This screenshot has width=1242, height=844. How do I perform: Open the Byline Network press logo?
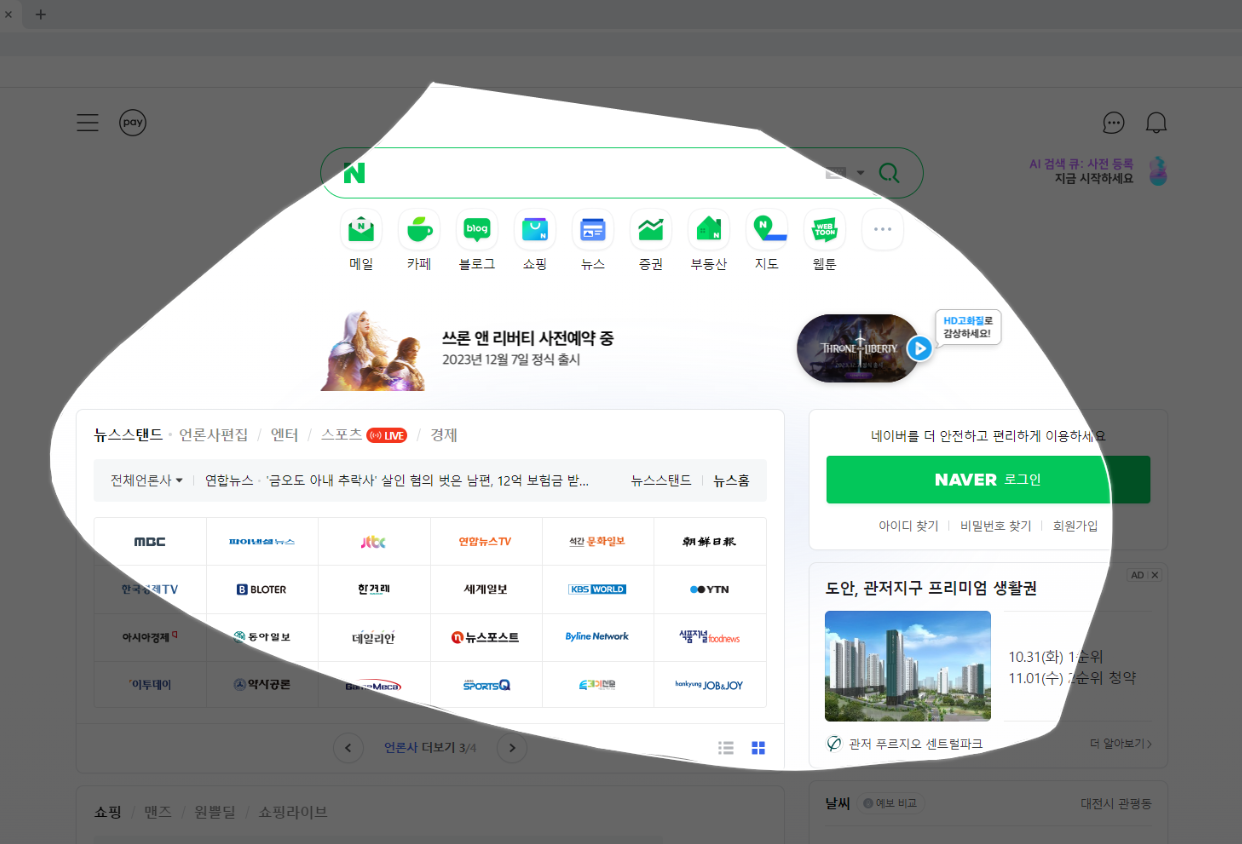point(598,637)
